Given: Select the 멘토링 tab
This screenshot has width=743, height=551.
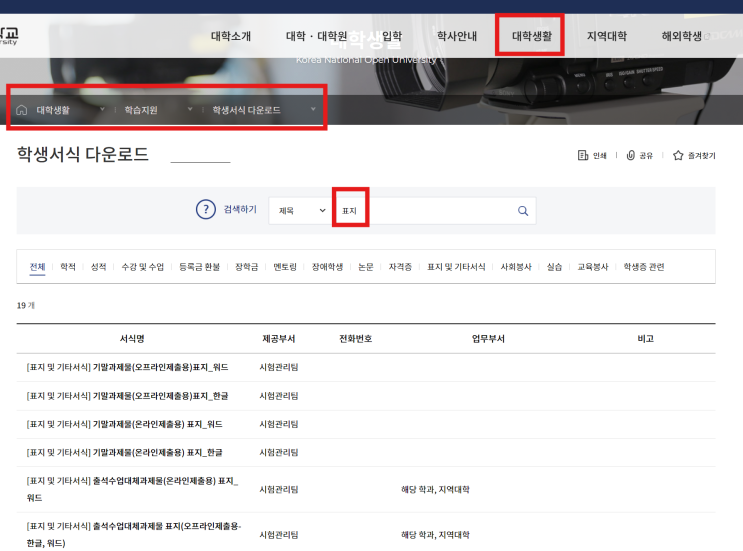Looking at the screenshot, I should 285,267.
